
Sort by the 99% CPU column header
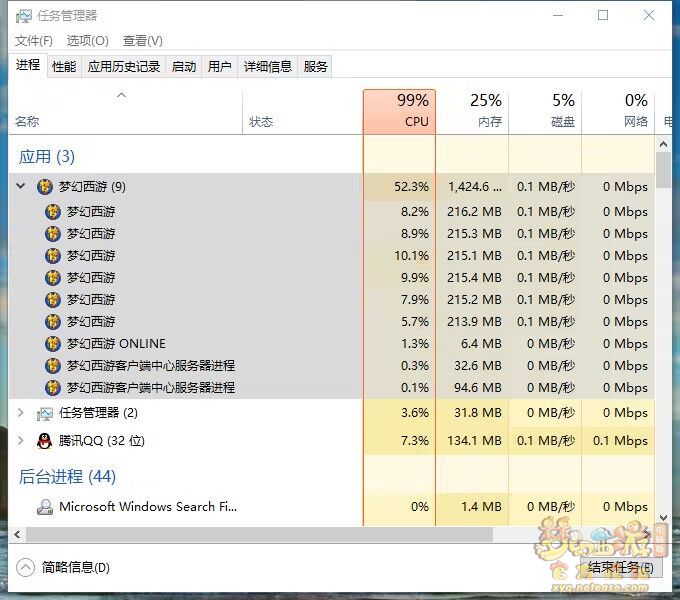[399, 112]
